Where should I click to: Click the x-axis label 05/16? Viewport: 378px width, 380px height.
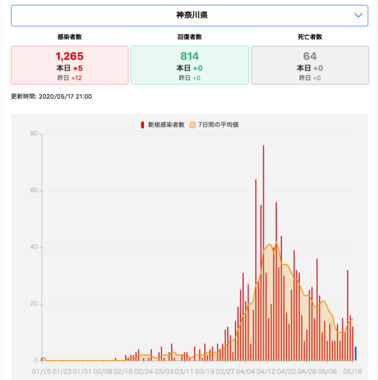[x=353, y=371]
